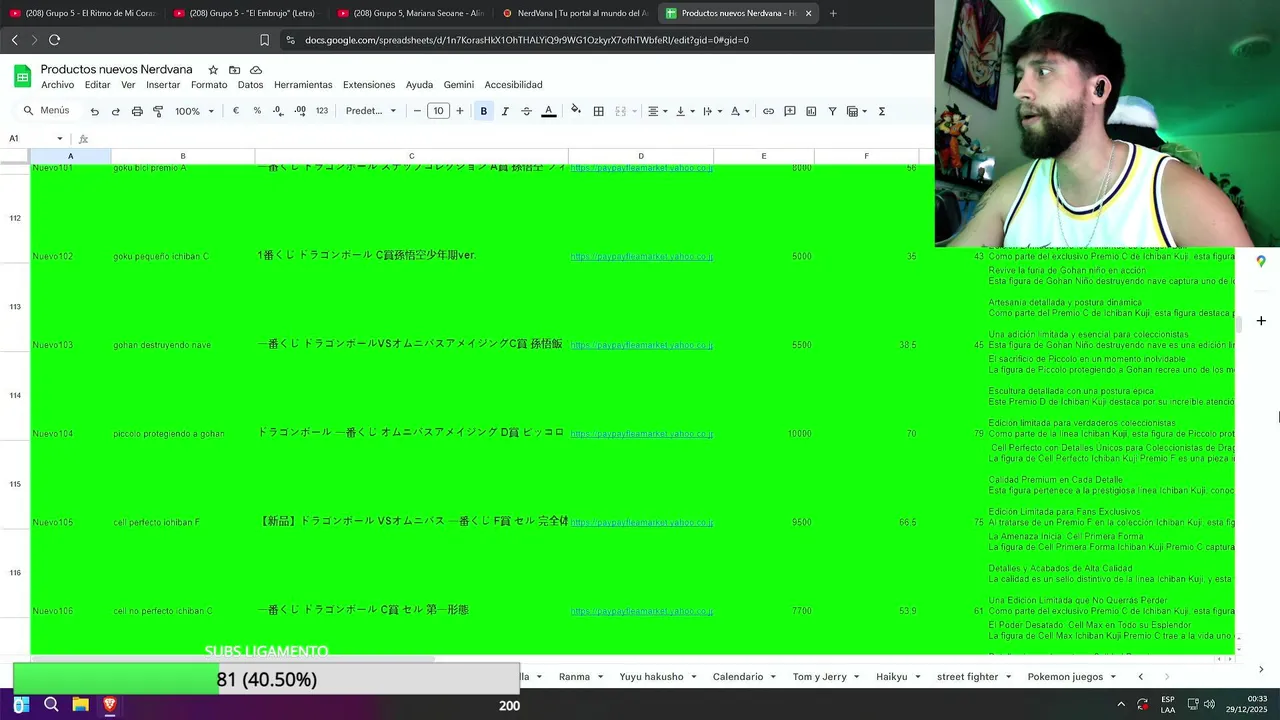1280x720 pixels.
Task: Click the cloud document status icon
Action: point(256,70)
